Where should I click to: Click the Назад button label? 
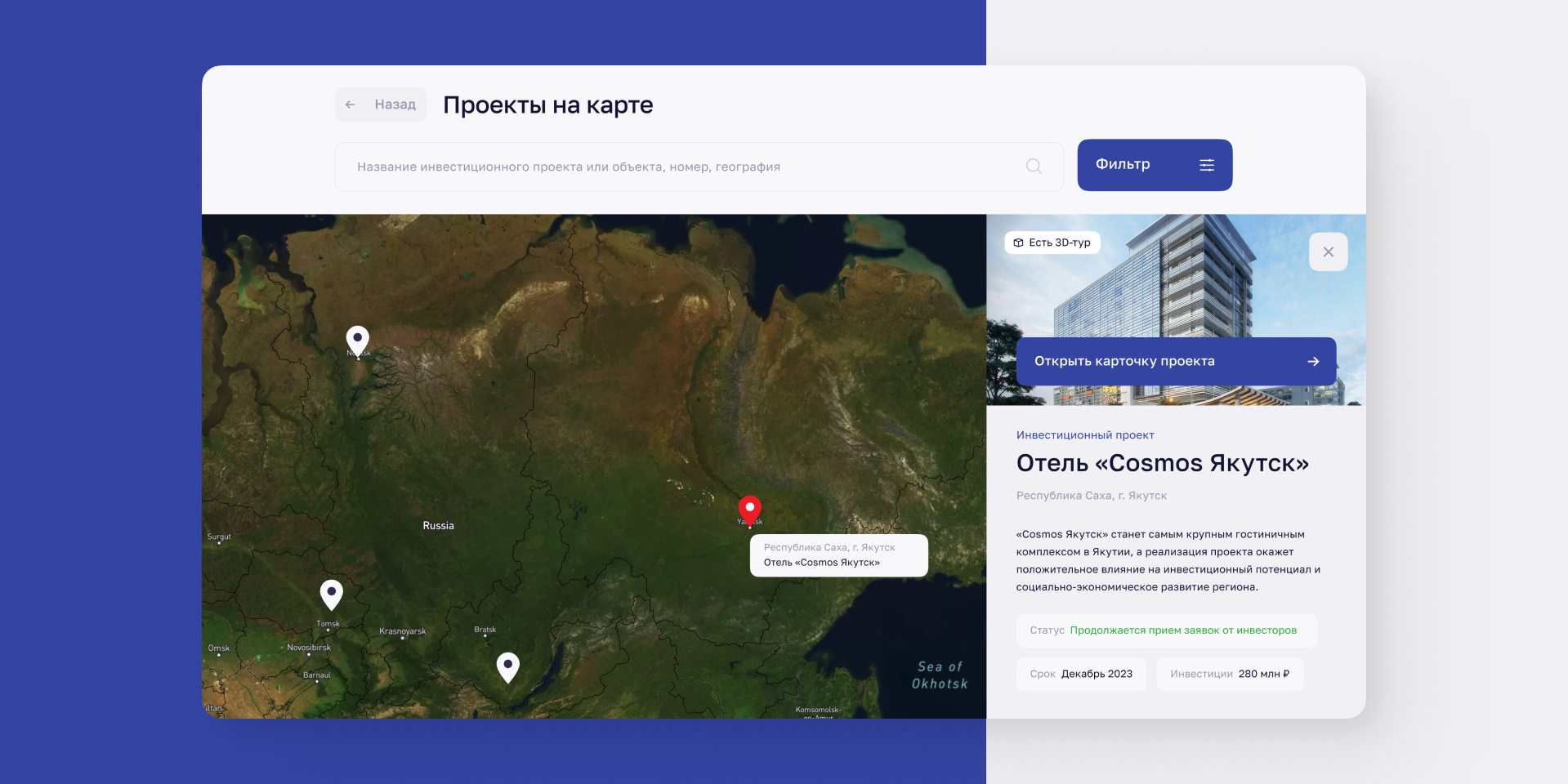click(395, 105)
